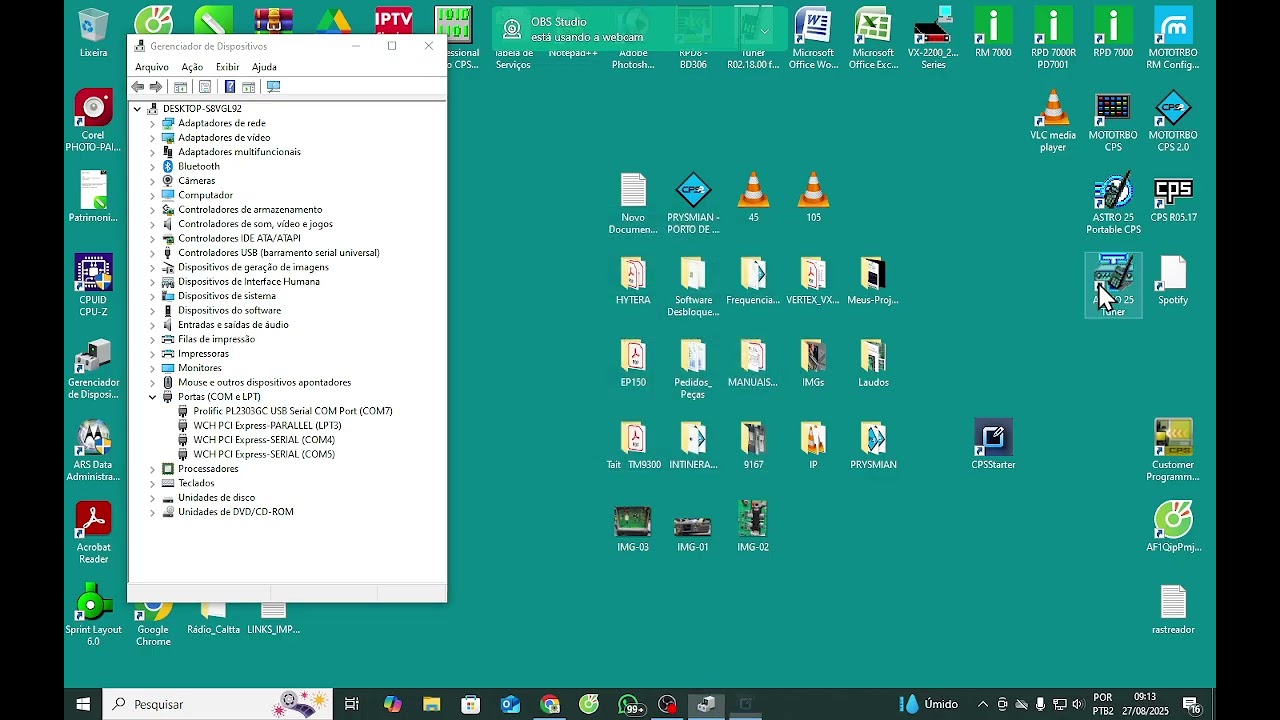Select Unidades de DVD/CD-ROM item

236,512
